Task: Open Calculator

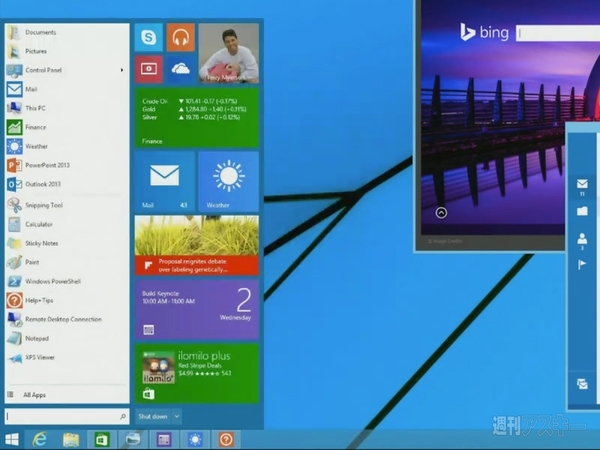Action: click(67, 224)
